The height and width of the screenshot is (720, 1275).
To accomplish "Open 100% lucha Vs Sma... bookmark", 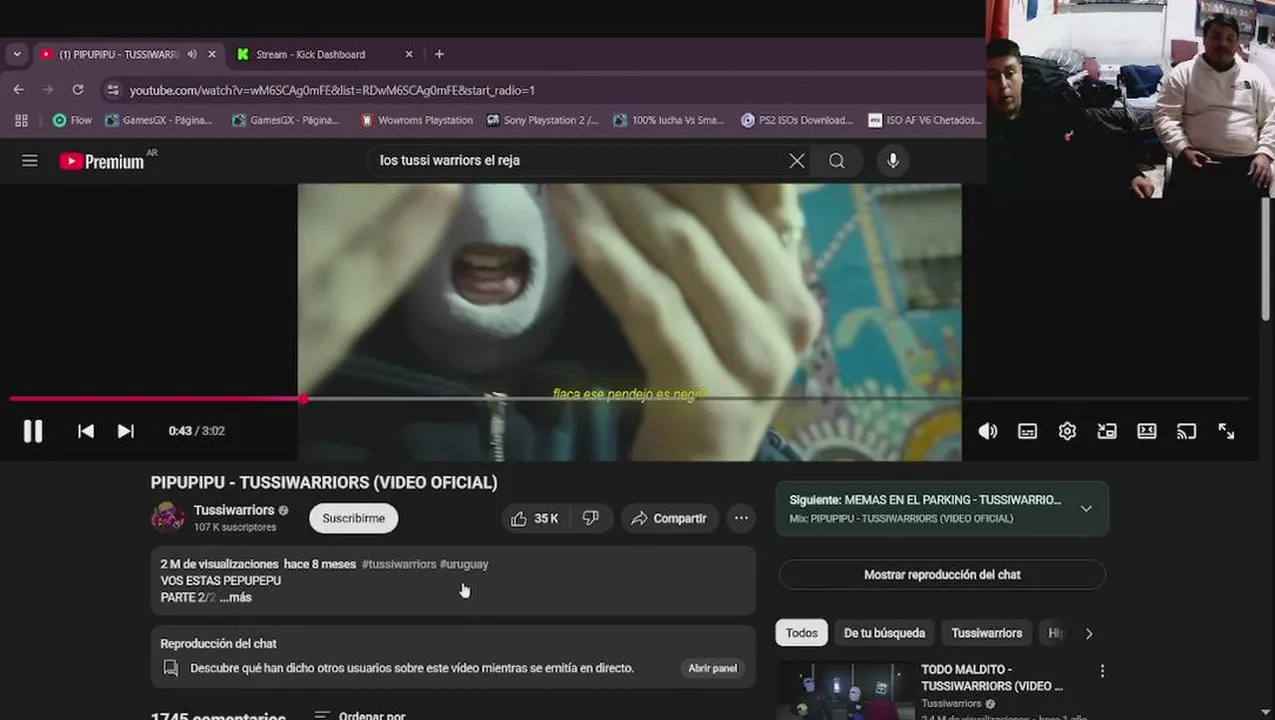I will coord(668,120).
